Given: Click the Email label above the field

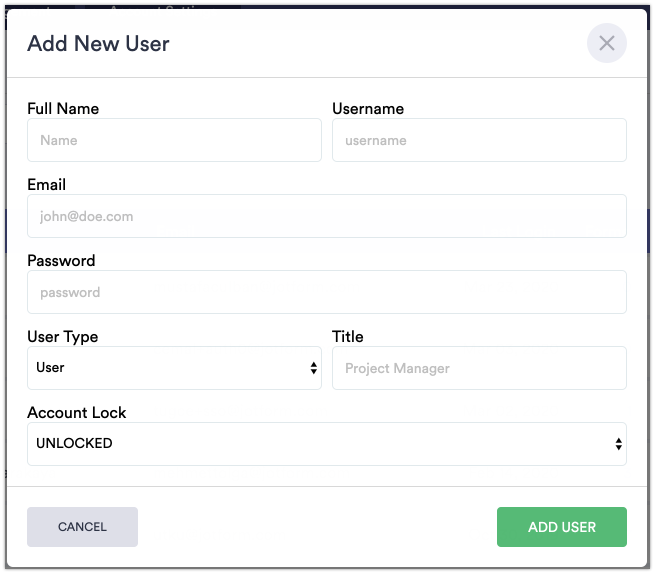Looking at the screenshot, I should point(47,184).
